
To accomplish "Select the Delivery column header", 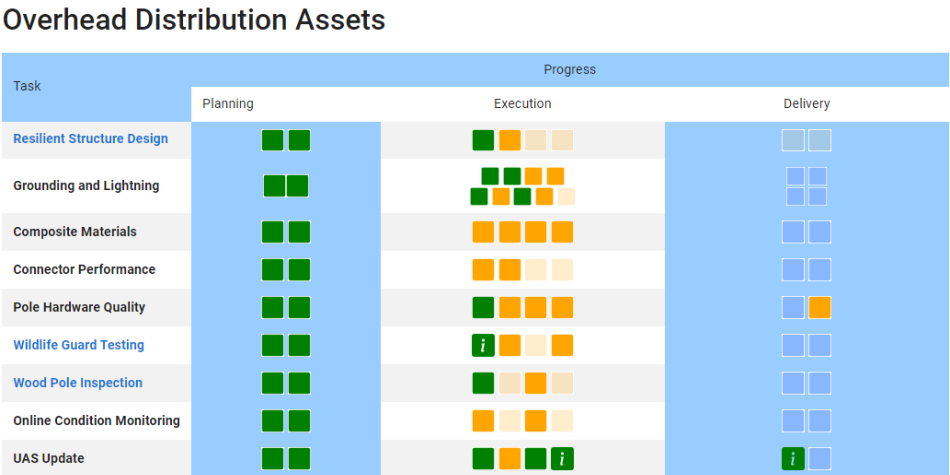I will click(x=806, y=104).
